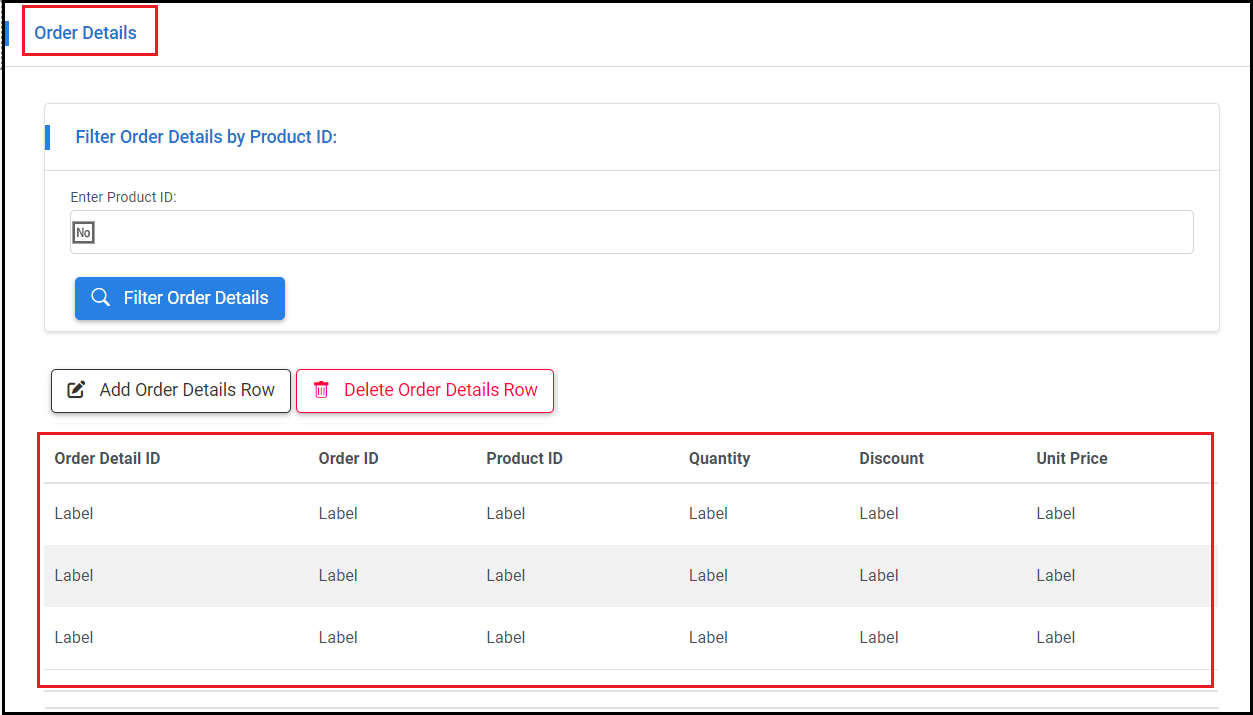Select third row Unit Price label
Viewport: 1253px width, 715px height.
[1055, 638]
